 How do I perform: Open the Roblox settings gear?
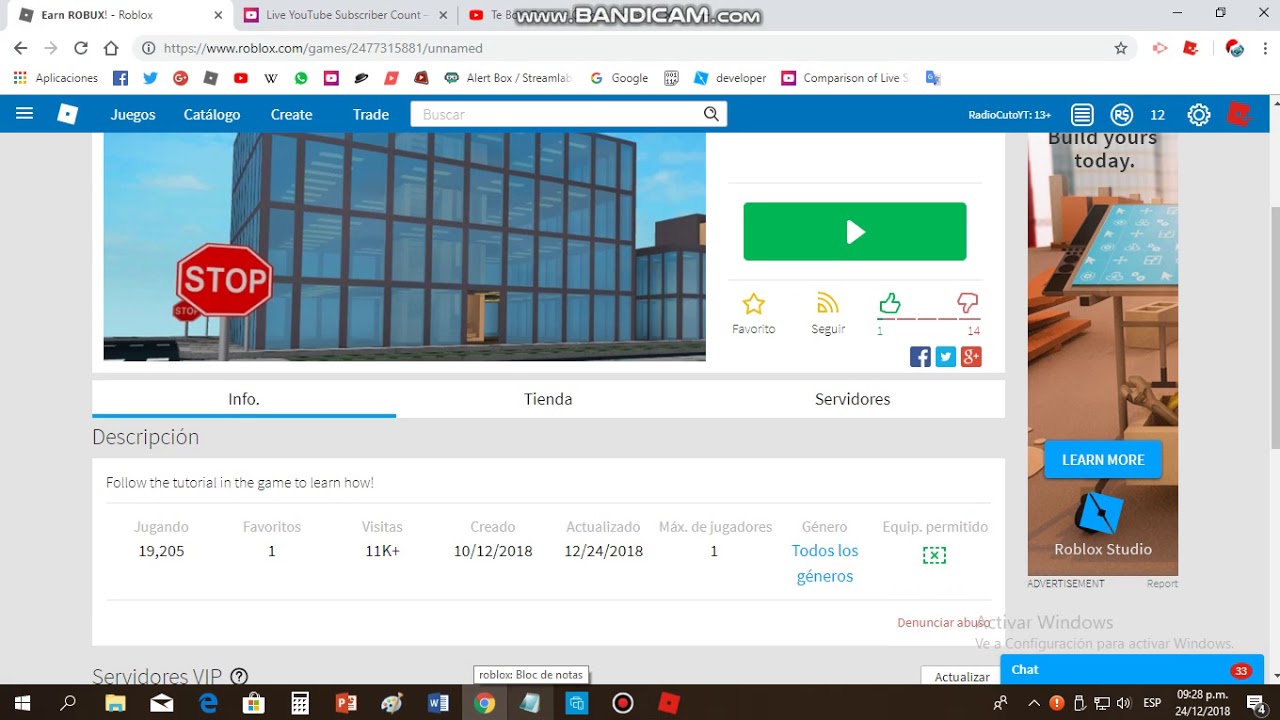tap(1198, 114)
